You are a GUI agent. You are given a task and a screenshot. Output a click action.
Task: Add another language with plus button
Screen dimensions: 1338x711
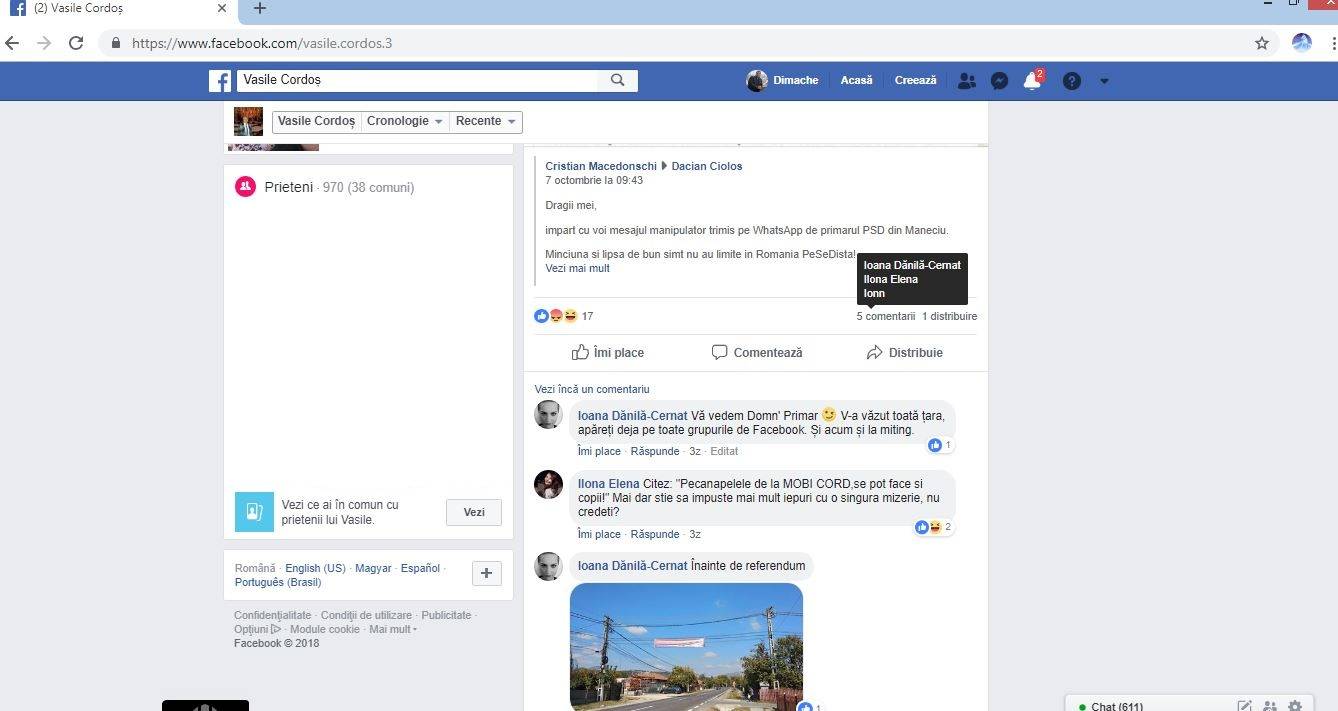pyautogui.click(x=486, y=573)
